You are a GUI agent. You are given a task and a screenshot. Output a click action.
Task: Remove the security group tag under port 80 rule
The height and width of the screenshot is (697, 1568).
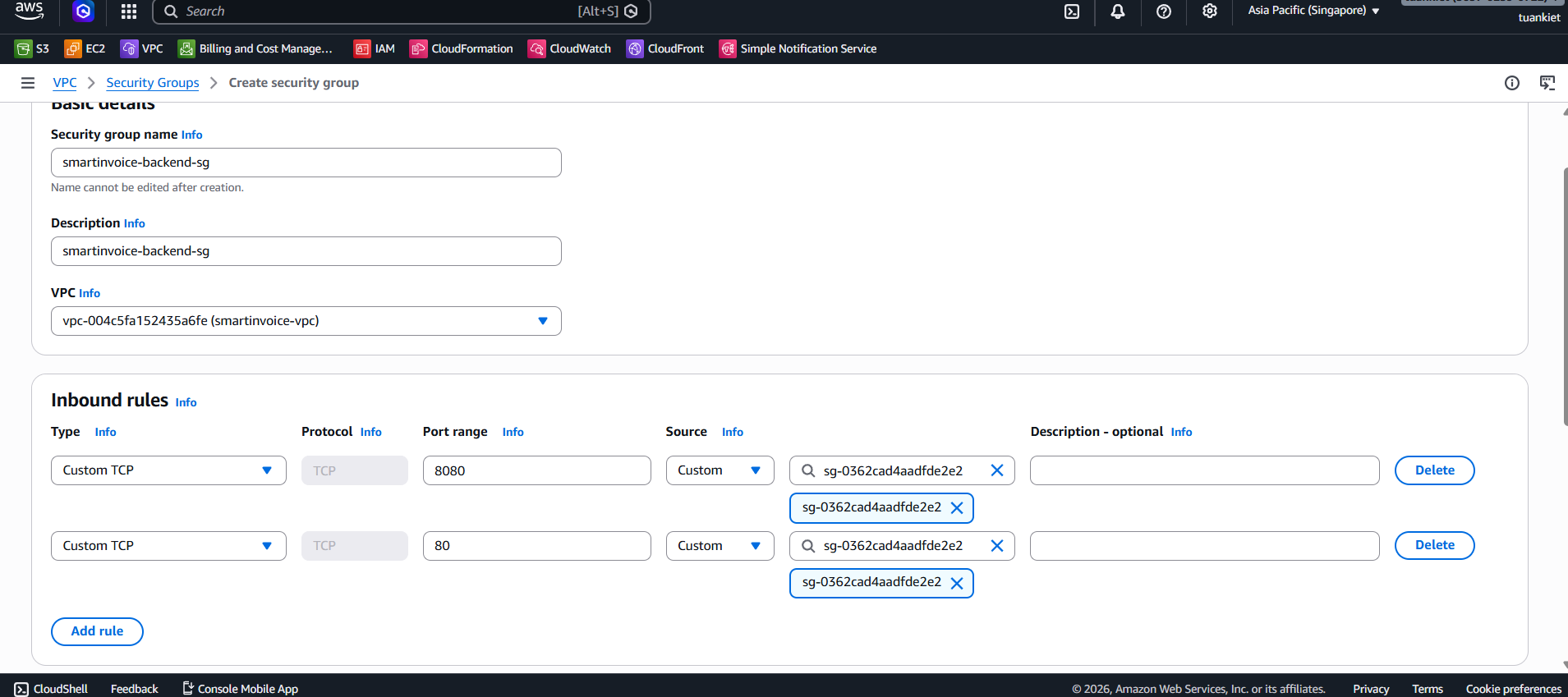[957, 583]
